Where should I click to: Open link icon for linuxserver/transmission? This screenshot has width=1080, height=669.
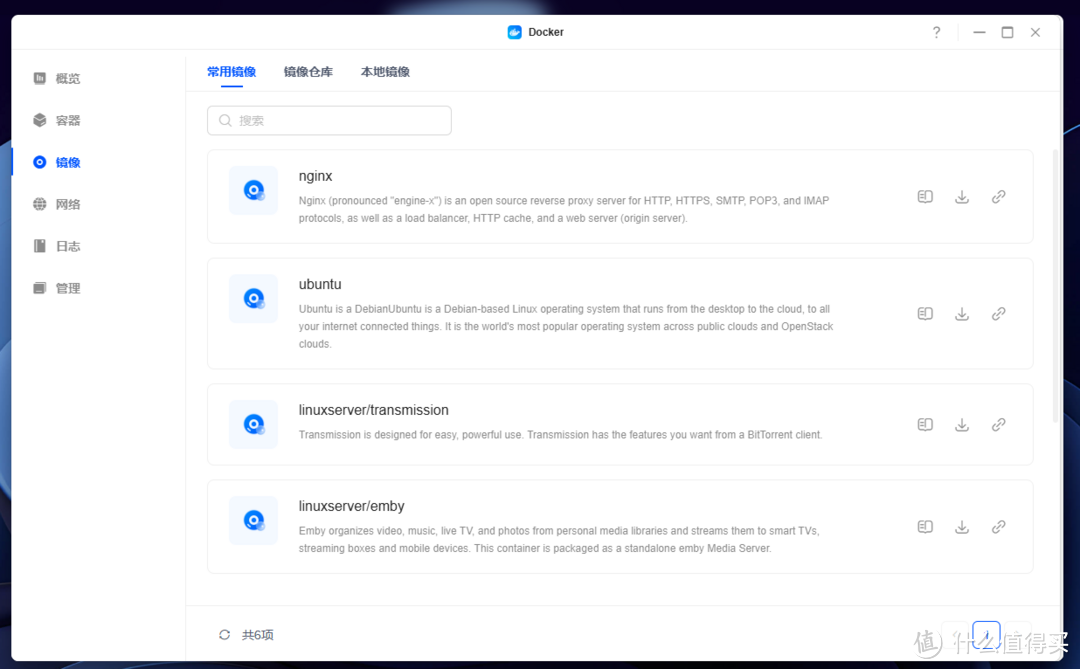[x=999, y=424]
